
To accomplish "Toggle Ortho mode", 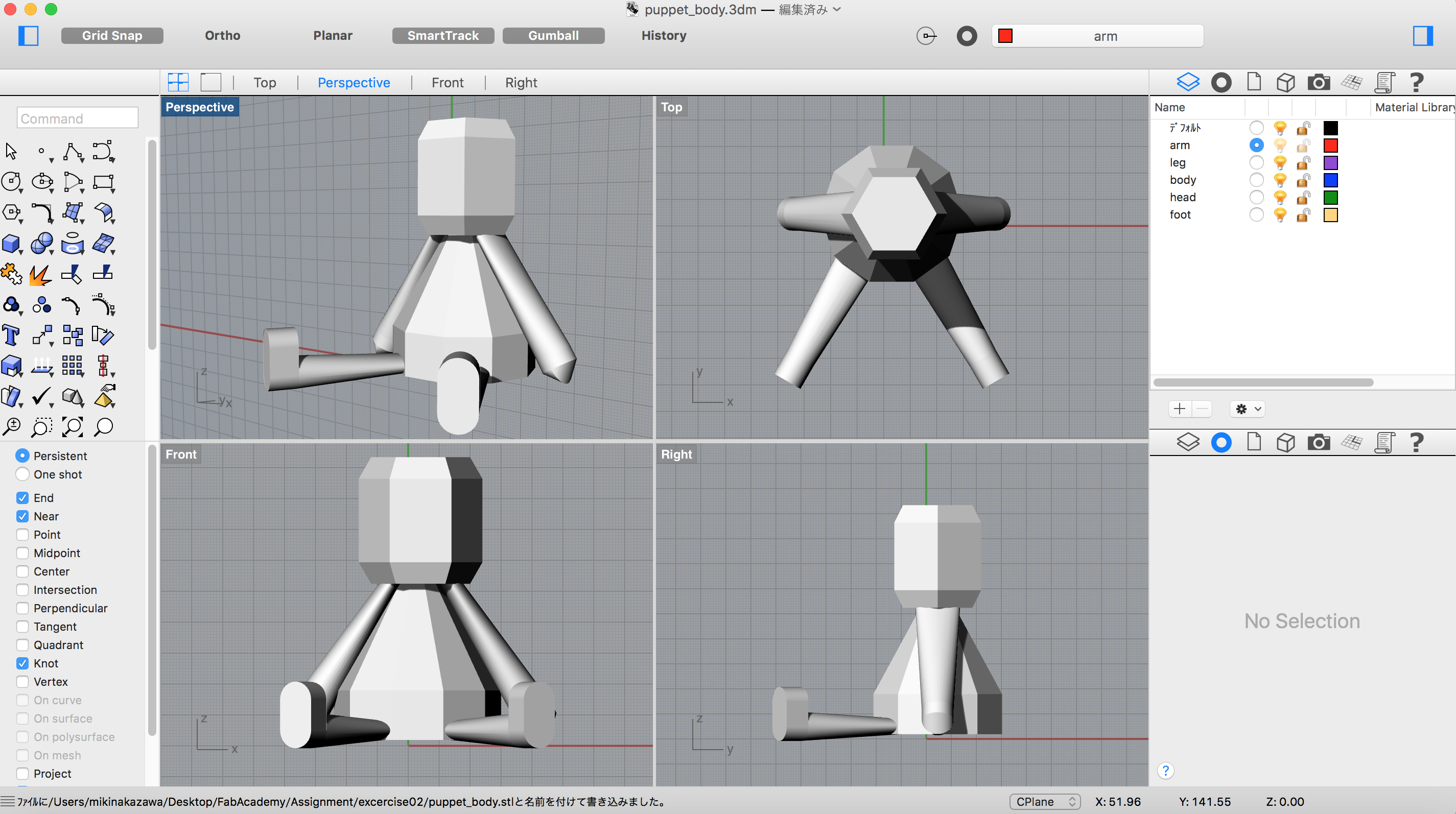I will pyautogui.click(x=223, y=36).
